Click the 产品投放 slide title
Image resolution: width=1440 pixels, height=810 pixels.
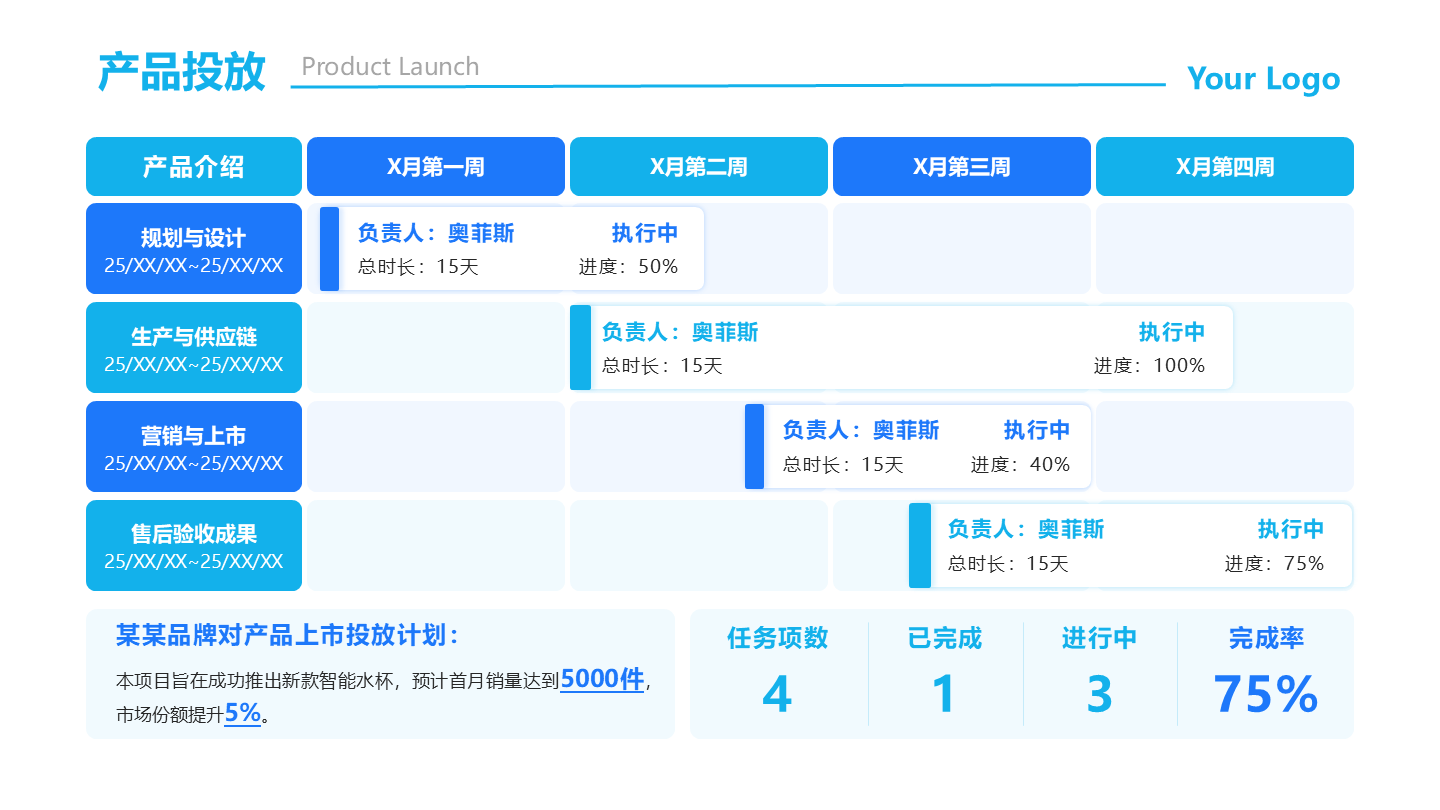[x=182, y=72]
